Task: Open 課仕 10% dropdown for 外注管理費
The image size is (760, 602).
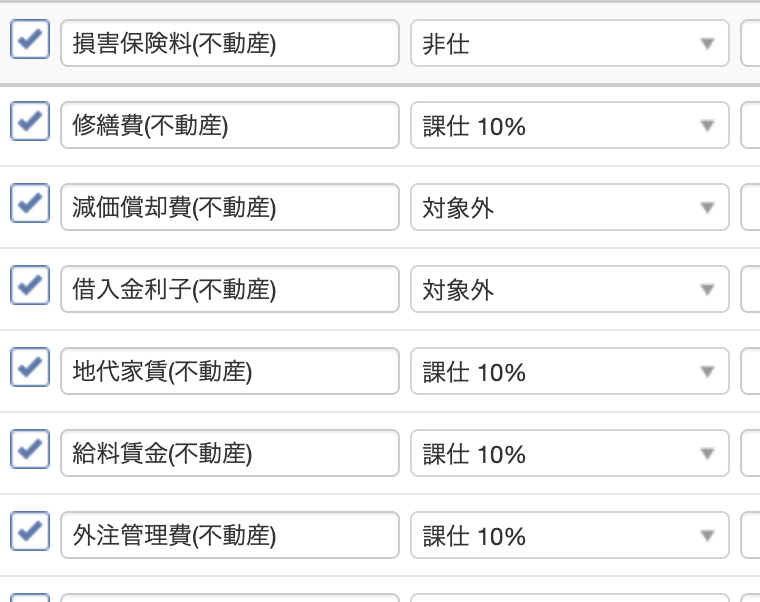Action: coord(569,536)
